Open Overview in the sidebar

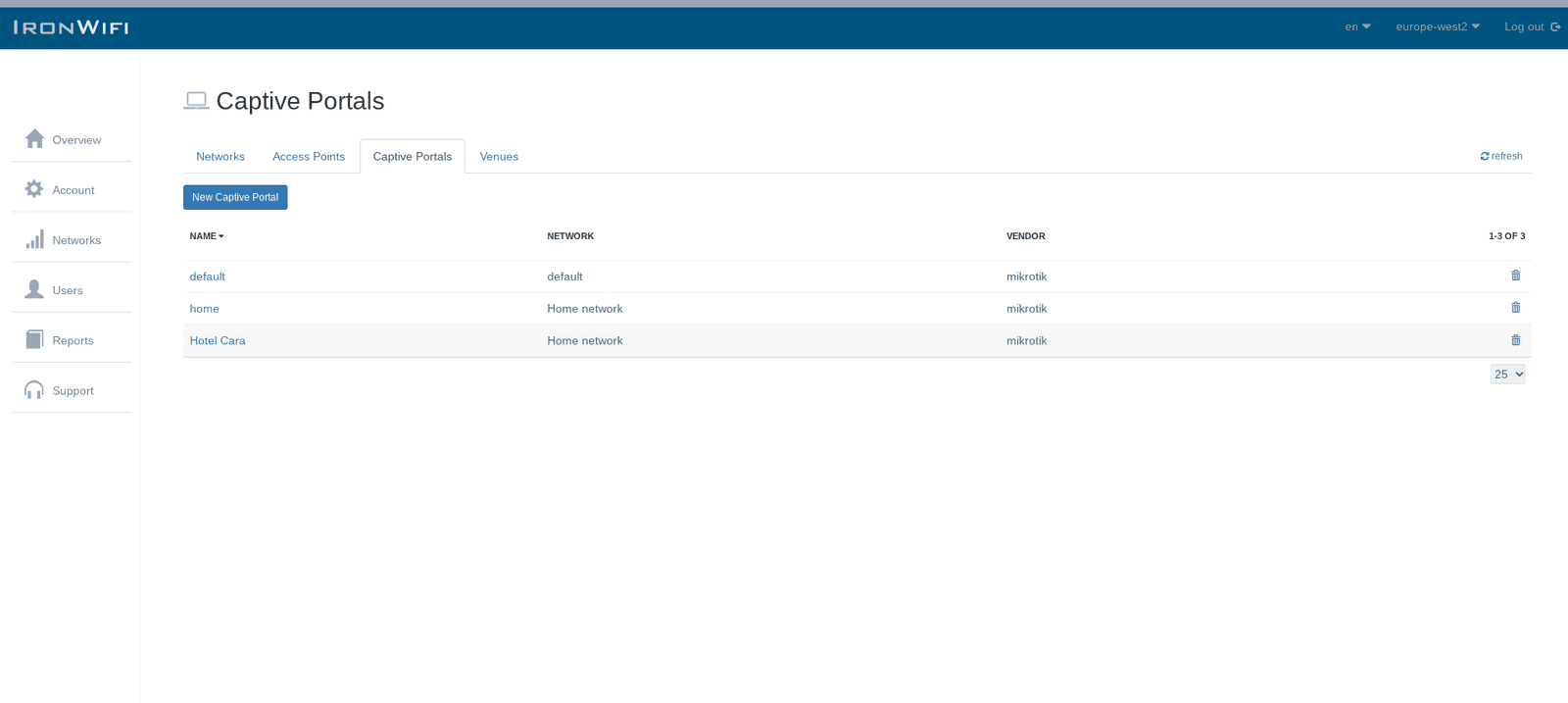tap(76, 140)
